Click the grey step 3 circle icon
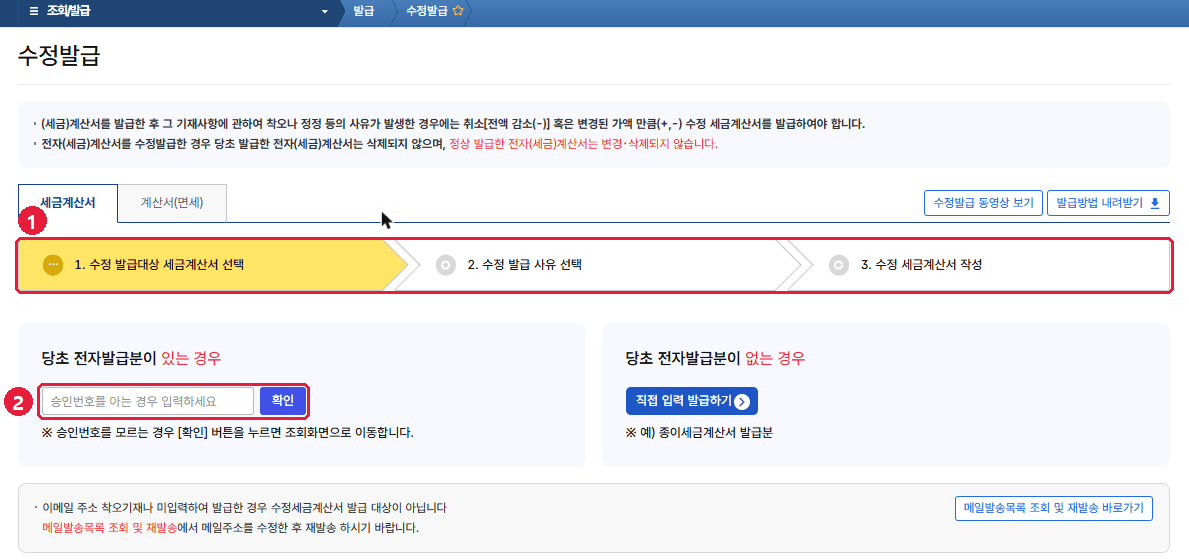Image resolution: width=1189 pixels, height=560 pixels. (839, 265)
